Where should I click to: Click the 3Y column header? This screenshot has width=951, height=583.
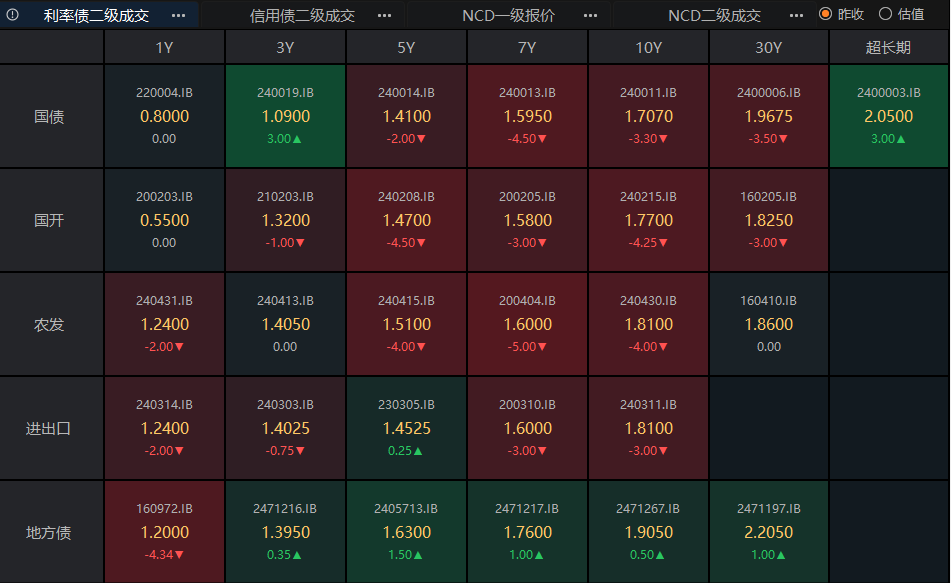coord(285,47)
